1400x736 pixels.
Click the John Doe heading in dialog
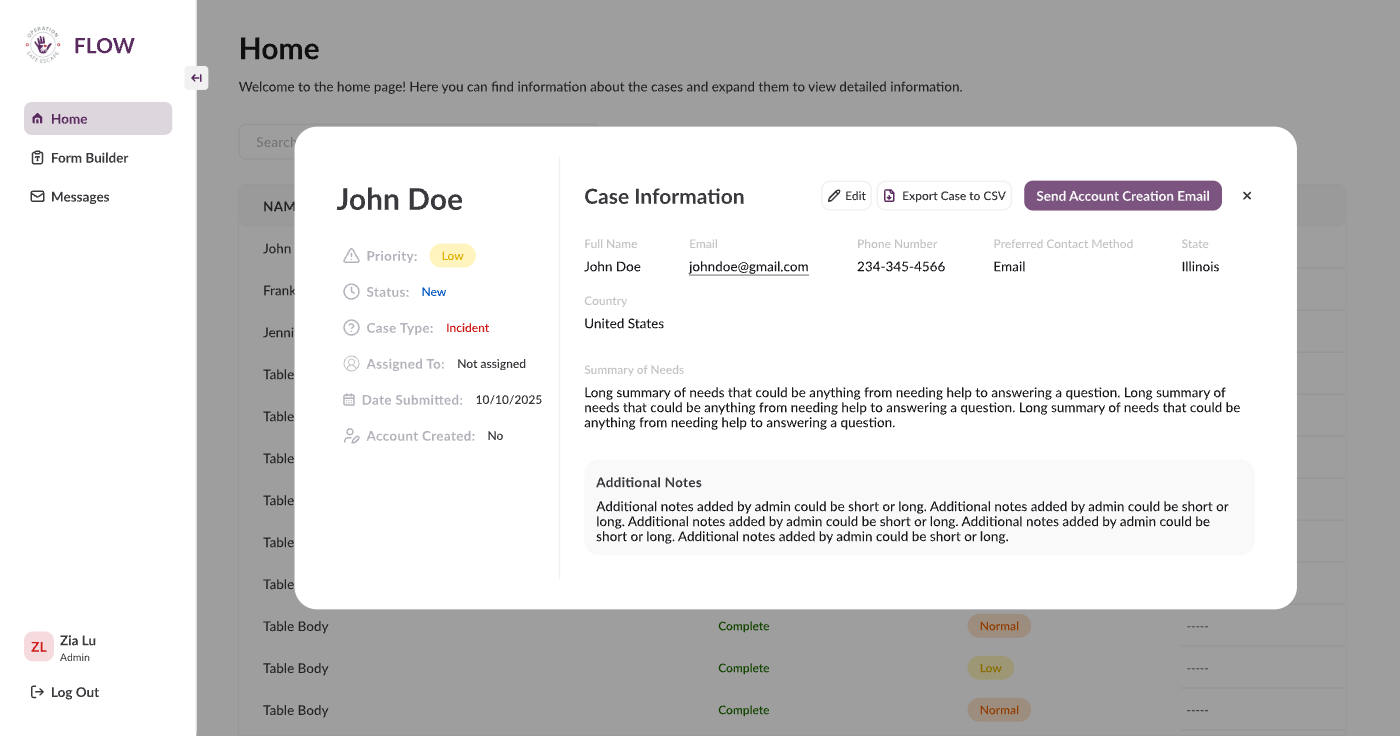click(400, 199)
